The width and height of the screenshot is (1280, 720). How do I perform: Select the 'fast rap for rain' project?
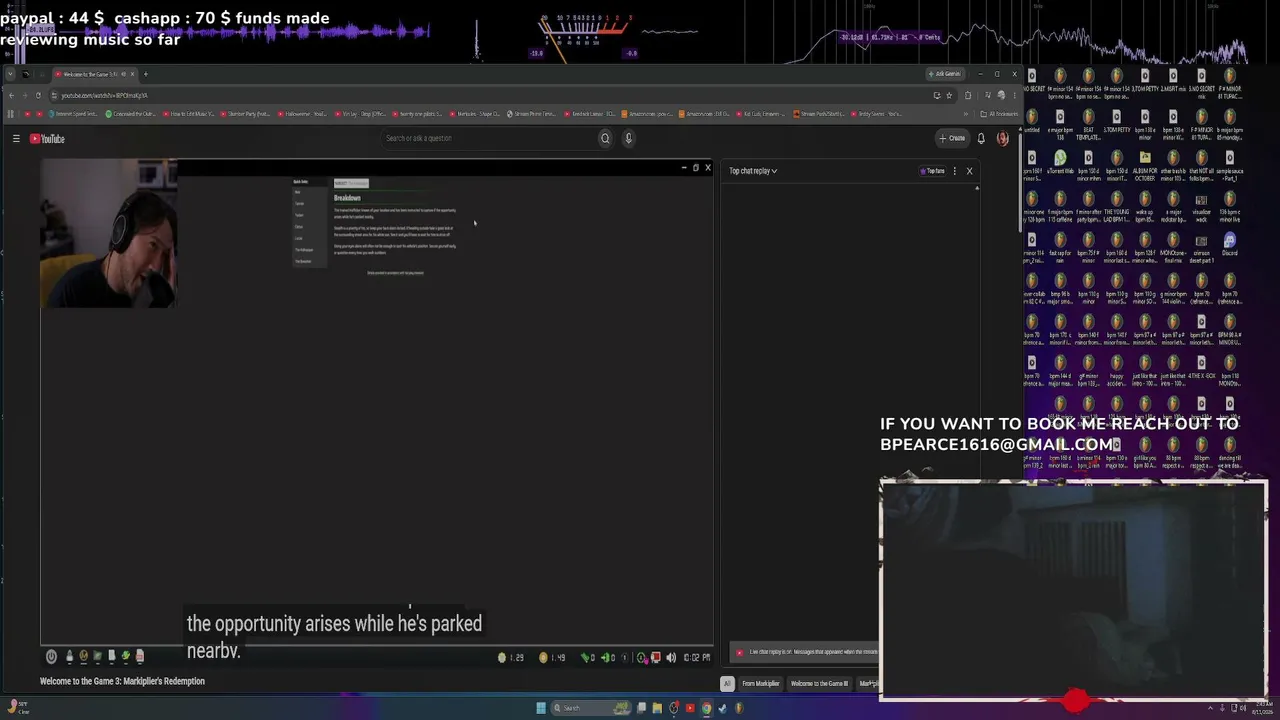point(1060,246)
